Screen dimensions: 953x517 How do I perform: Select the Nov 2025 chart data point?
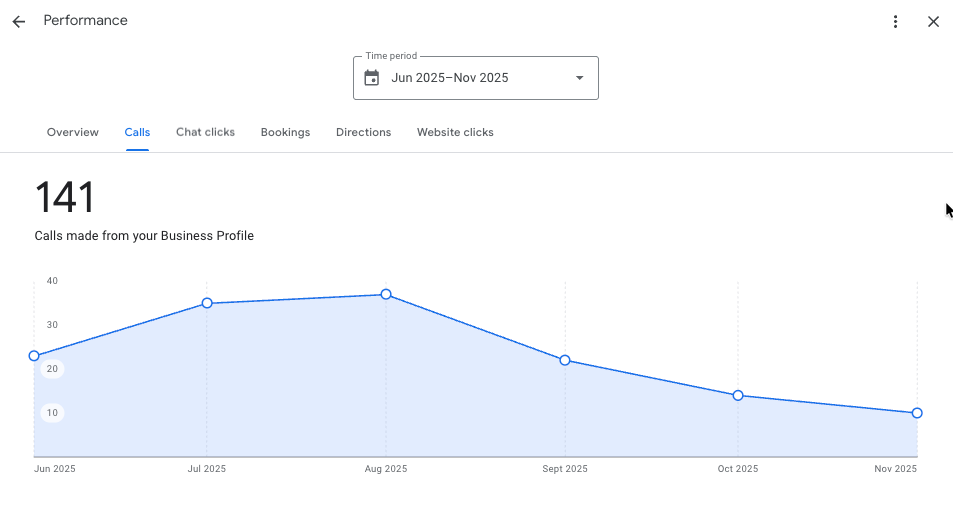[x=917, y=413]
